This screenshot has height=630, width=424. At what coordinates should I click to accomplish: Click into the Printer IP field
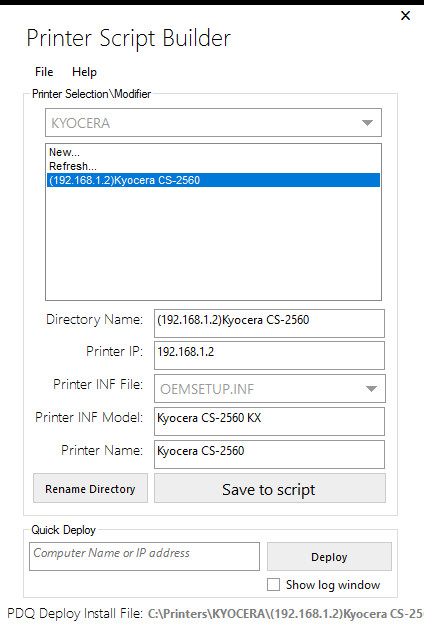[269, 355]
